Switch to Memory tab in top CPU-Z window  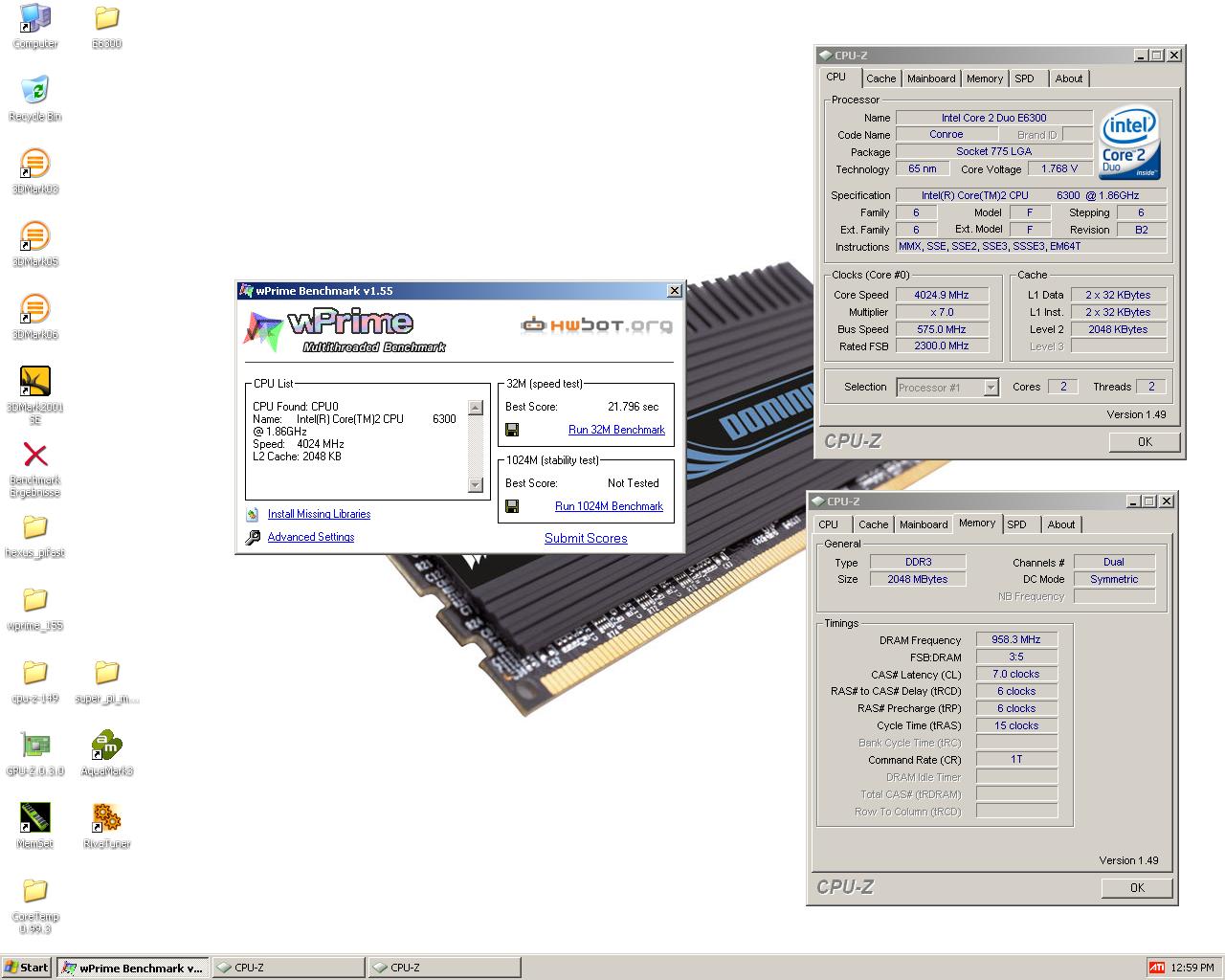(x=985, y=79)
